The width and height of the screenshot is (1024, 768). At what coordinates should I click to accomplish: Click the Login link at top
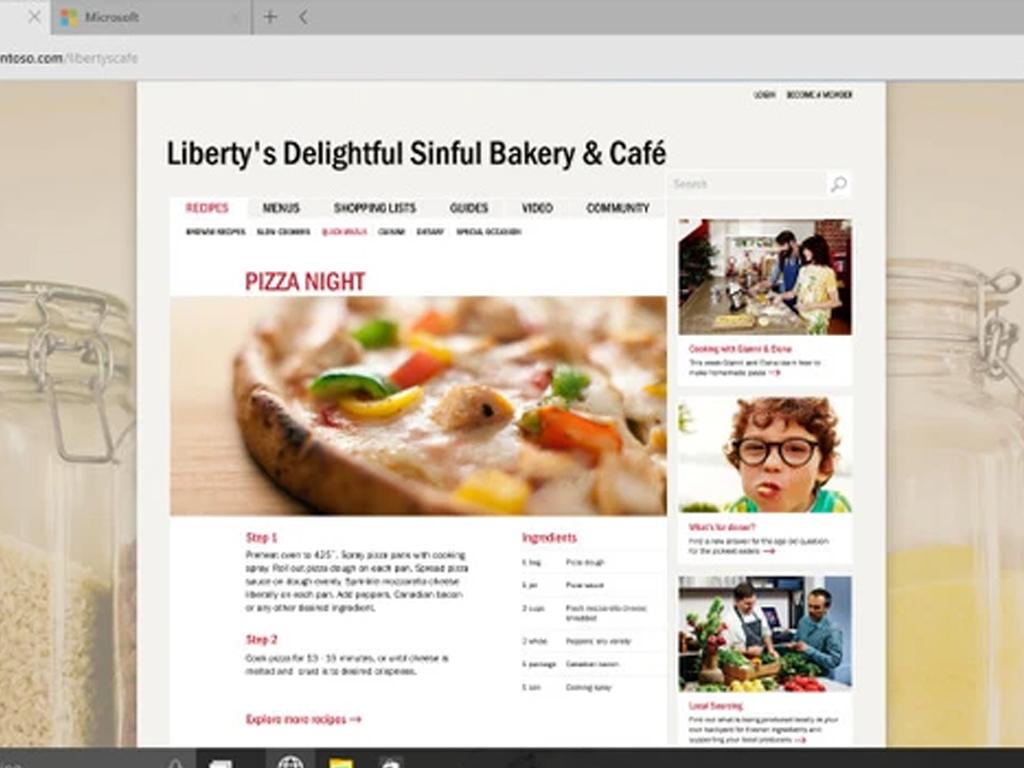[764, 95]
